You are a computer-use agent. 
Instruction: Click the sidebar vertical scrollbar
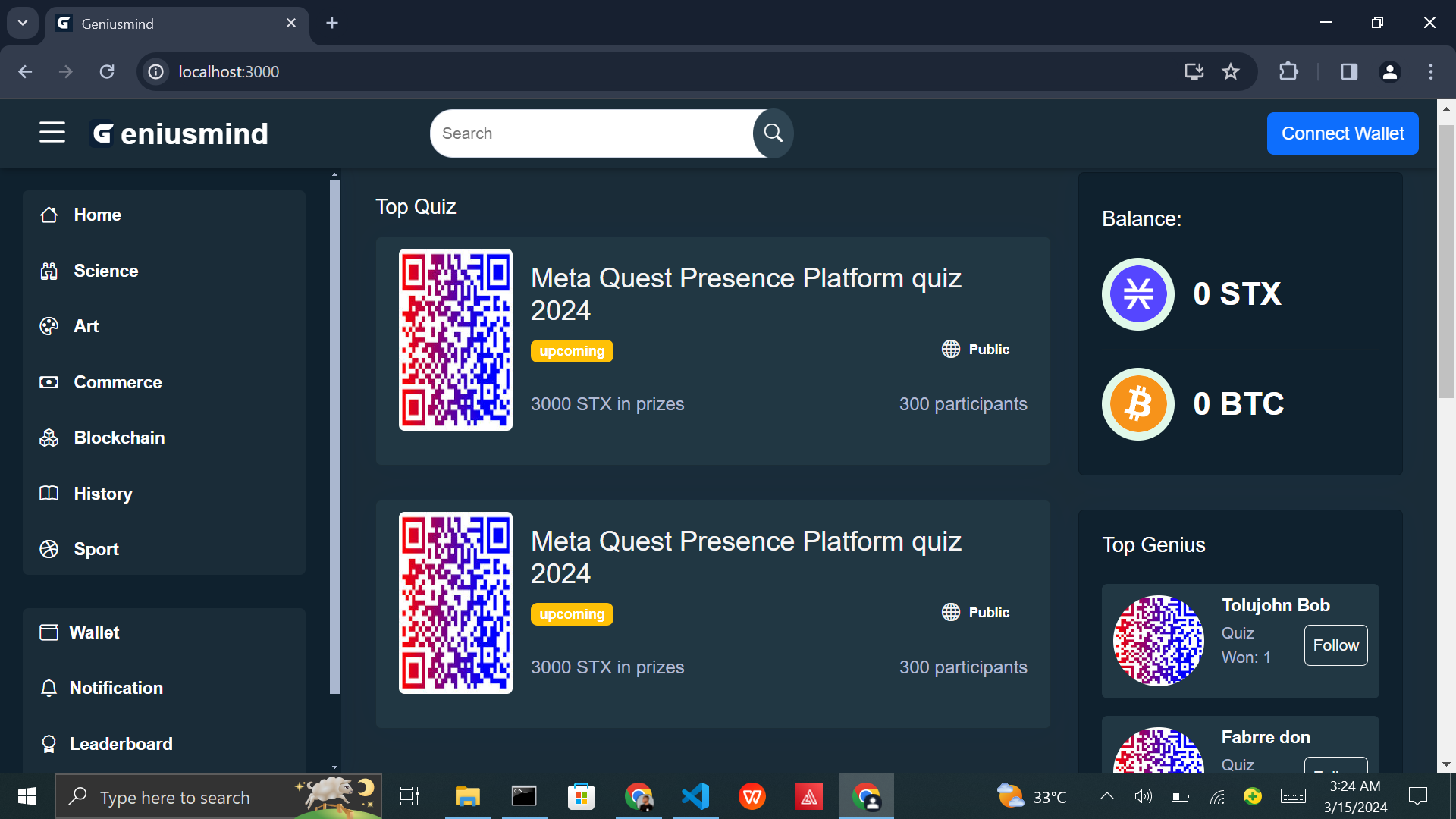coord(334,437)
